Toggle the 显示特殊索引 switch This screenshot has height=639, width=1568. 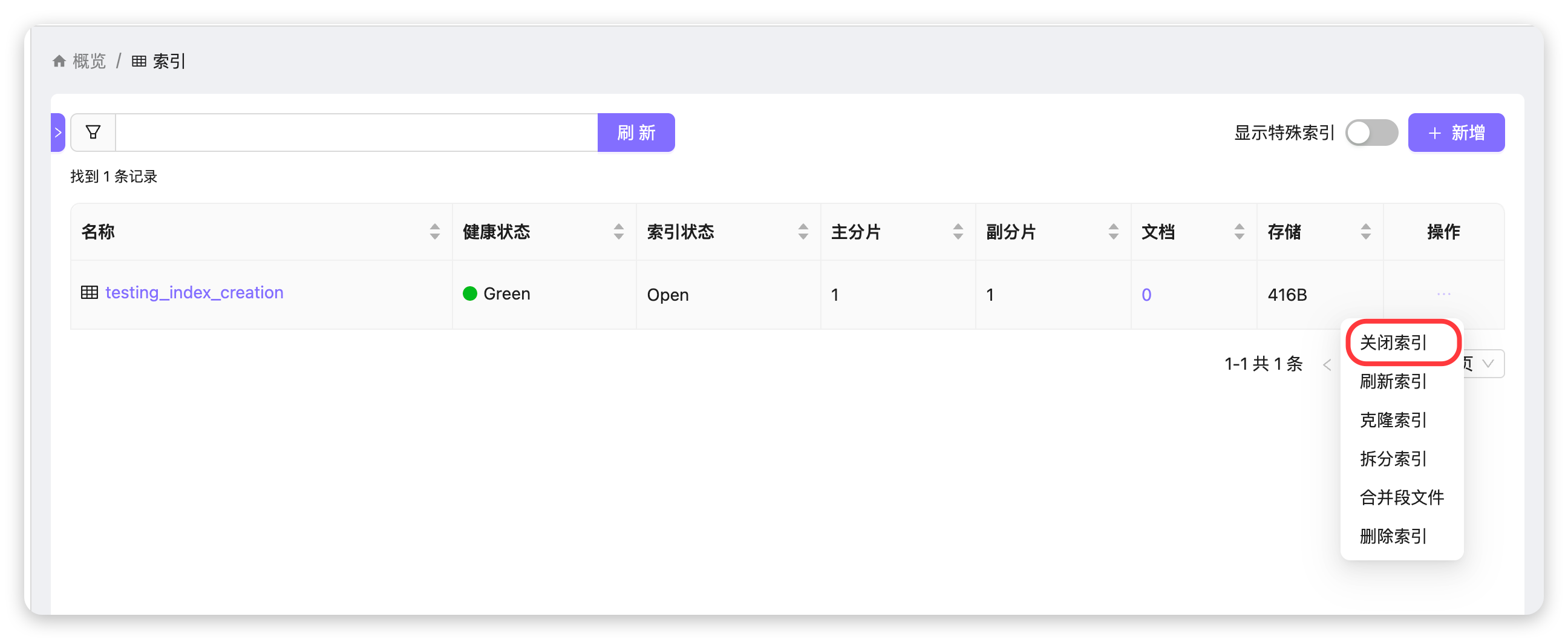tap(1371, 133)
